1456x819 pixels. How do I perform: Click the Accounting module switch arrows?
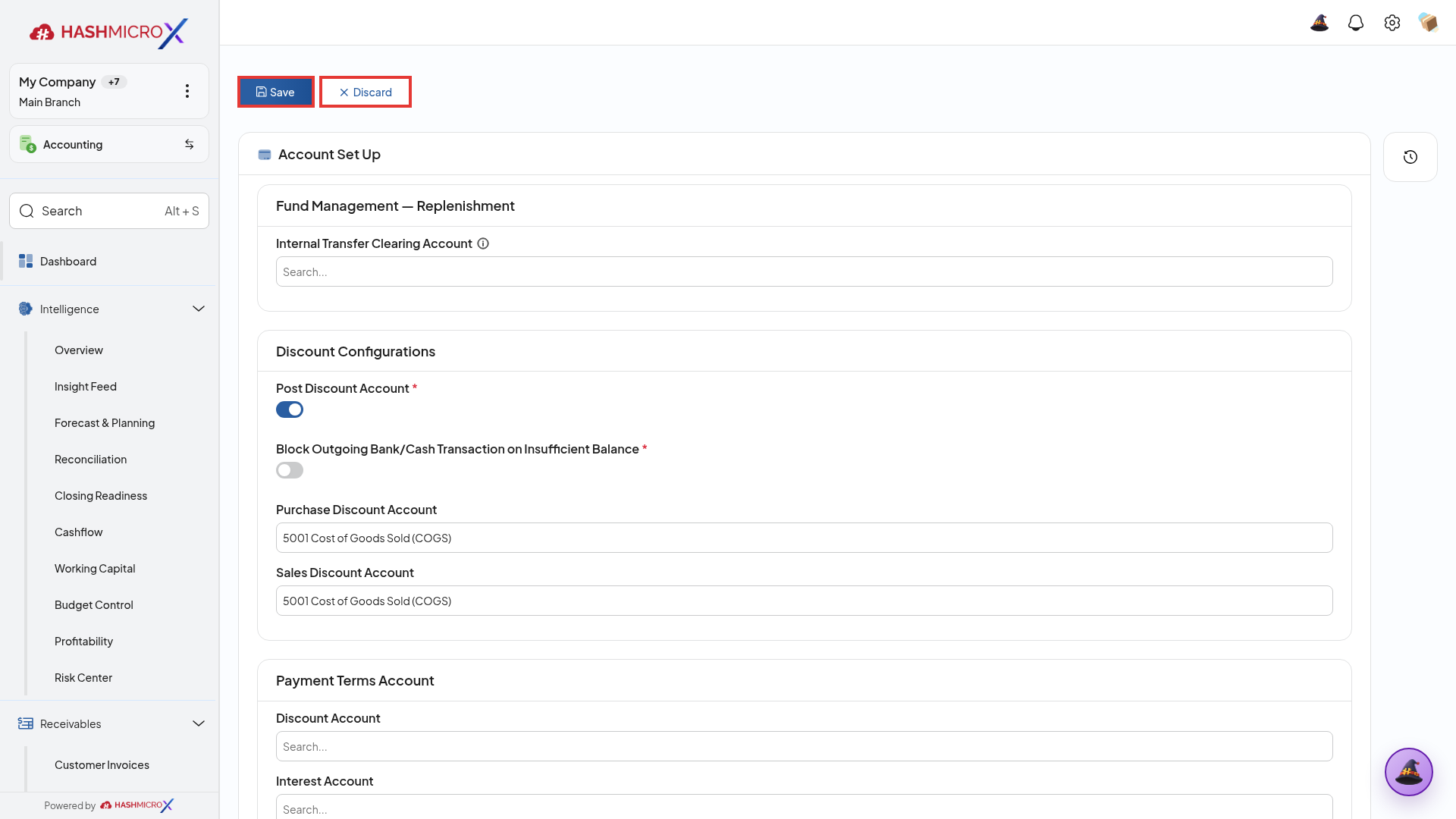(x=190, y=144)
